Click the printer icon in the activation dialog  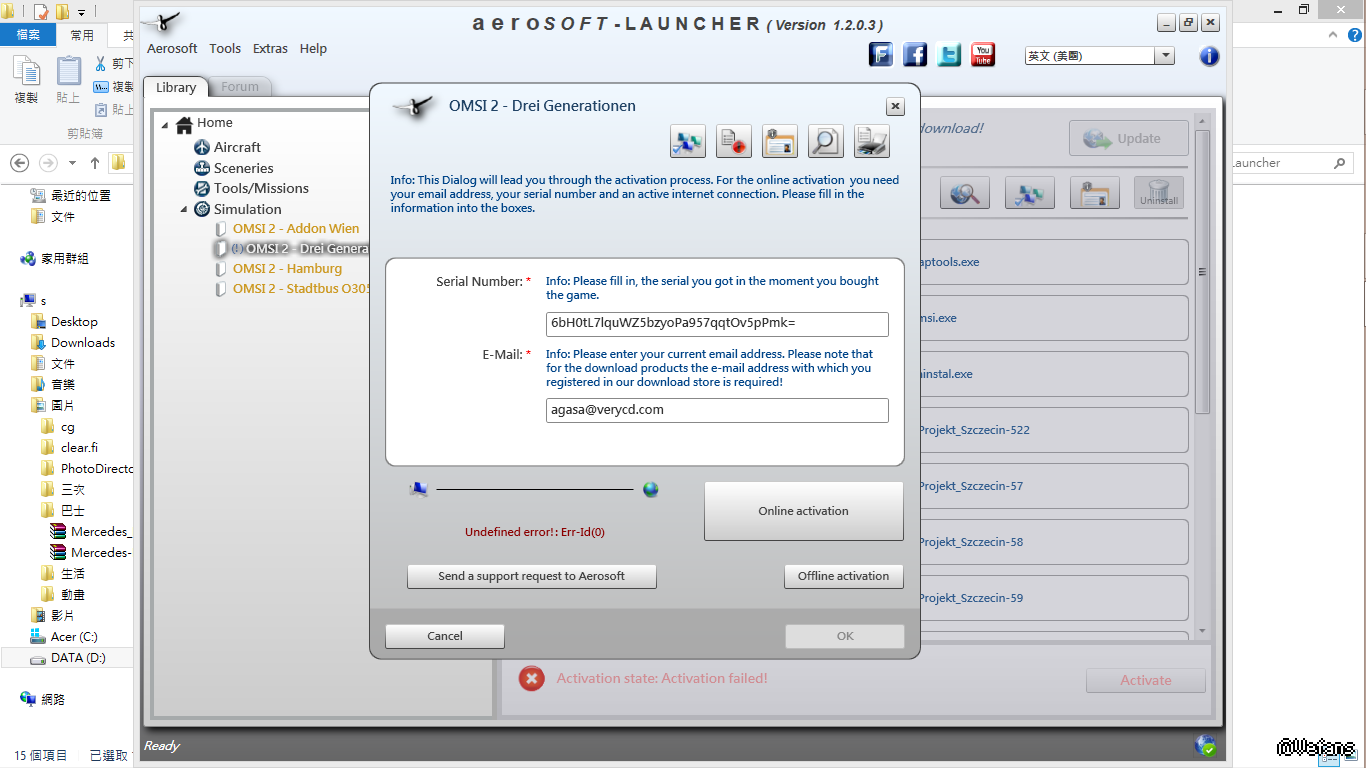pyautogui.click(x=872, y=141)
